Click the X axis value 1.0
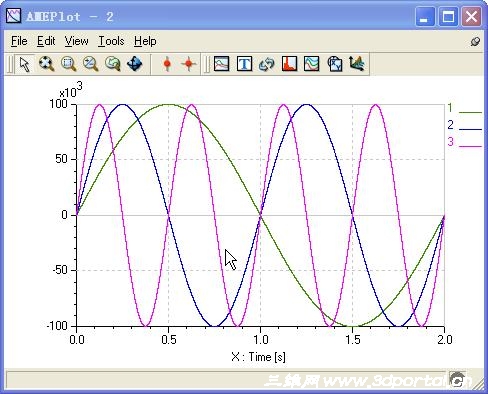 click(x=261, y=340)
